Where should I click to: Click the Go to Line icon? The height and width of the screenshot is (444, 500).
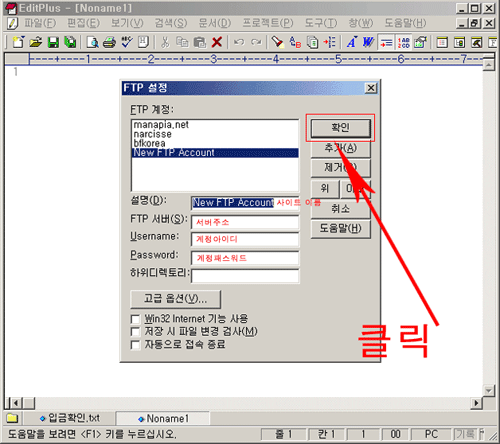point(329,42)
